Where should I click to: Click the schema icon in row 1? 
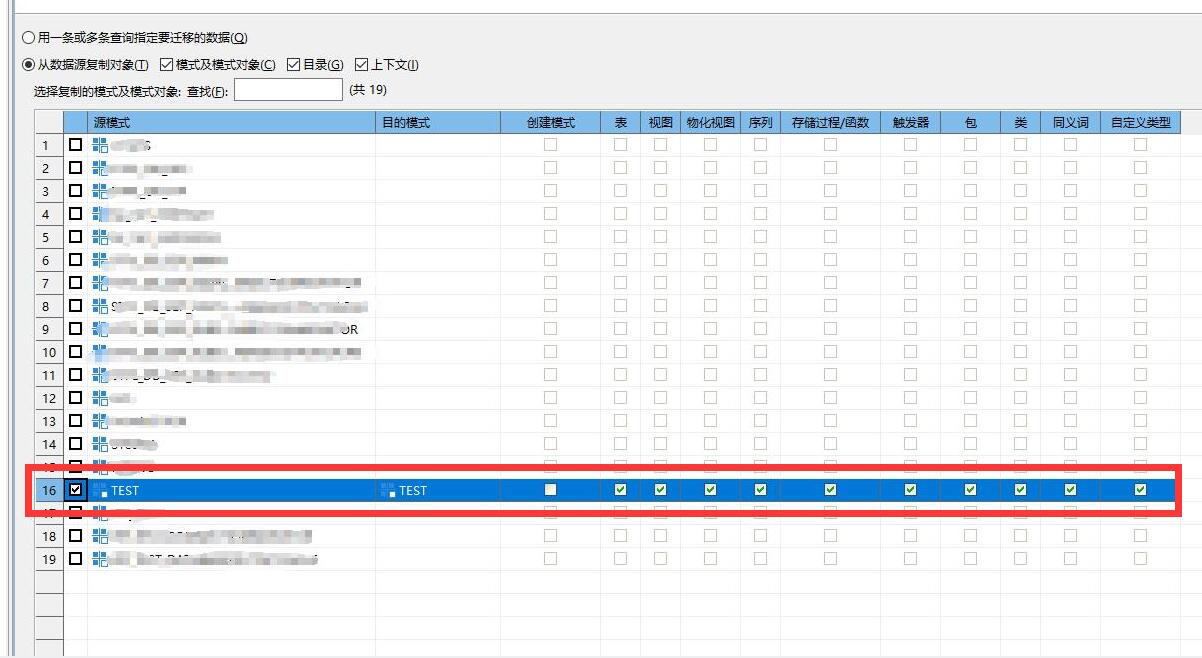point(100,145)
